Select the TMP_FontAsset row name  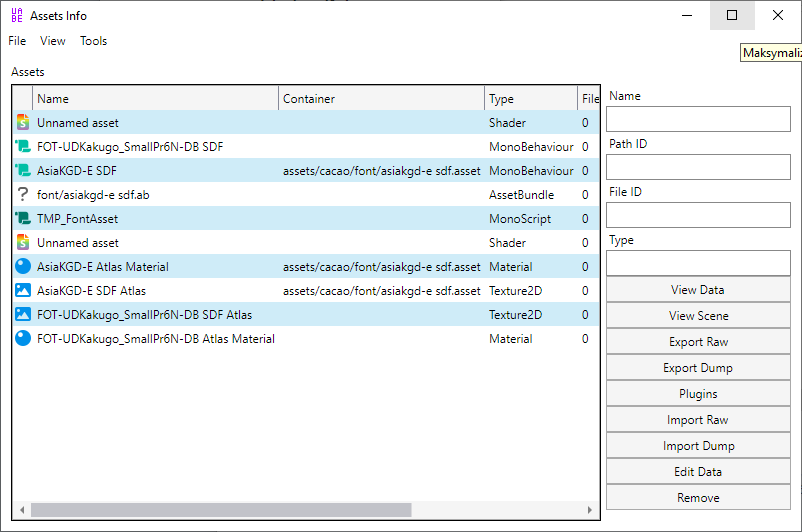[77, 219]
